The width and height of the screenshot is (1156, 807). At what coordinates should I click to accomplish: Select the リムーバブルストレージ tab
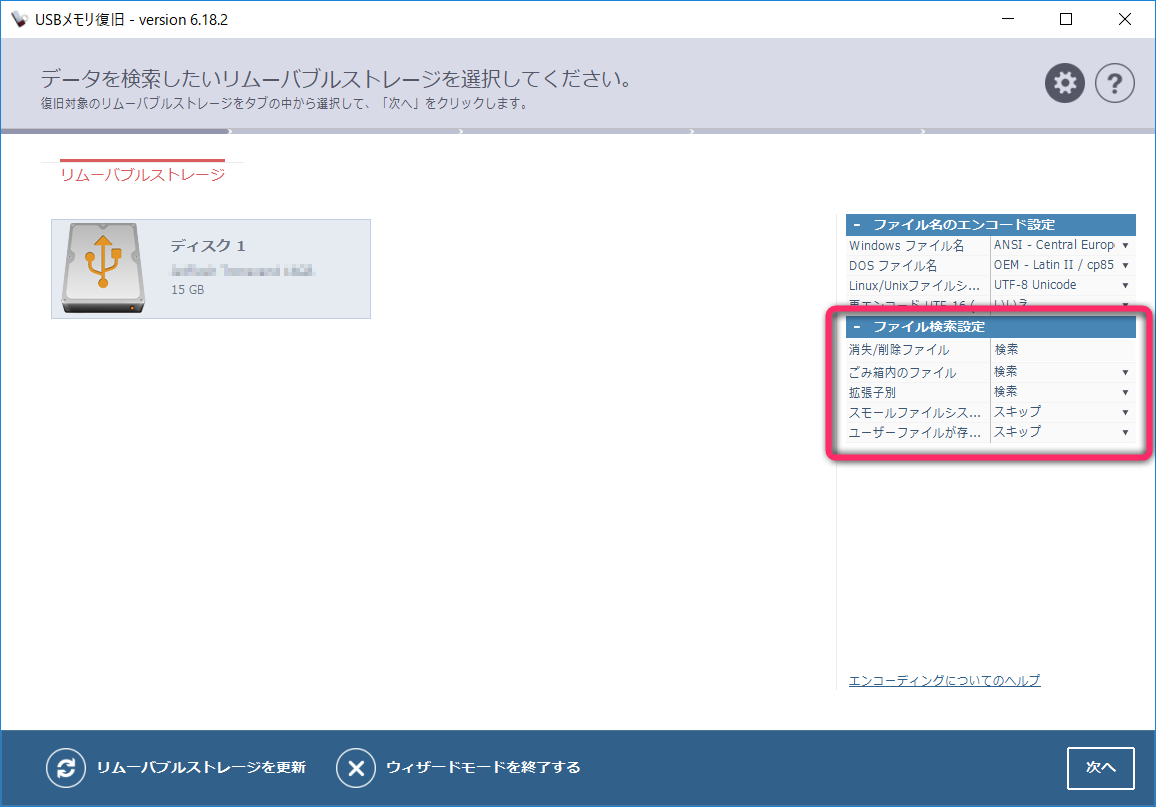(142, 174)
